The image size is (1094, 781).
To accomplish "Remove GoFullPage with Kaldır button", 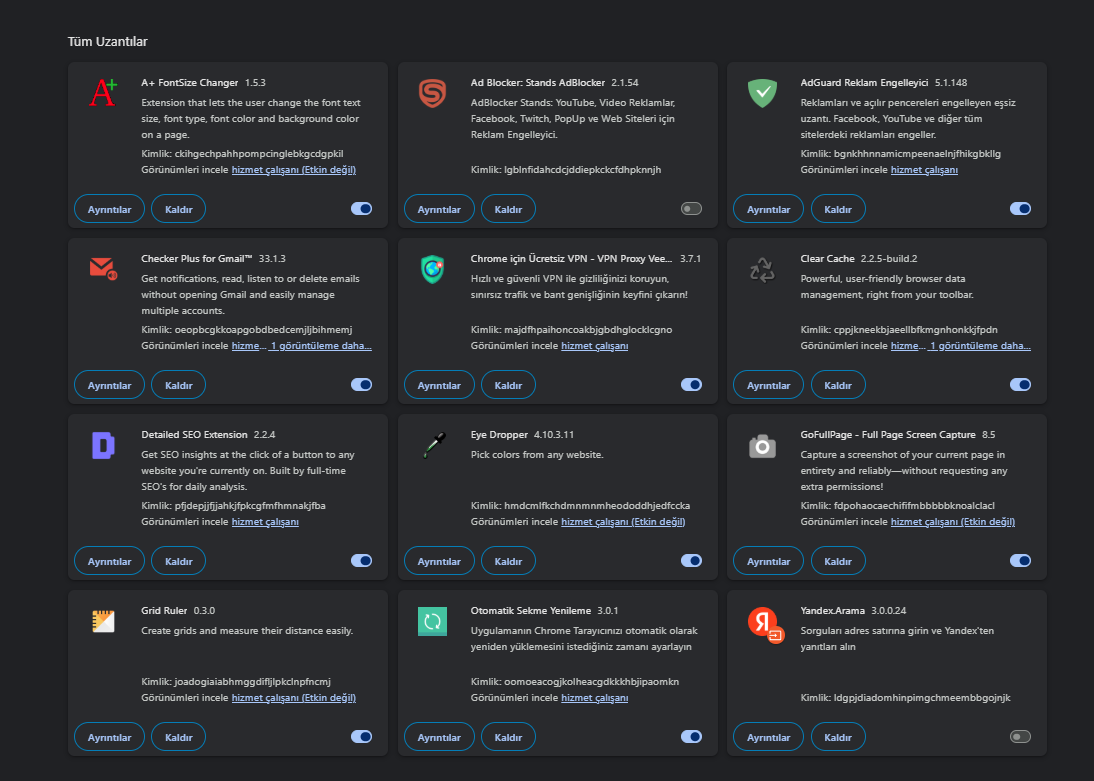I will [838, 560].
